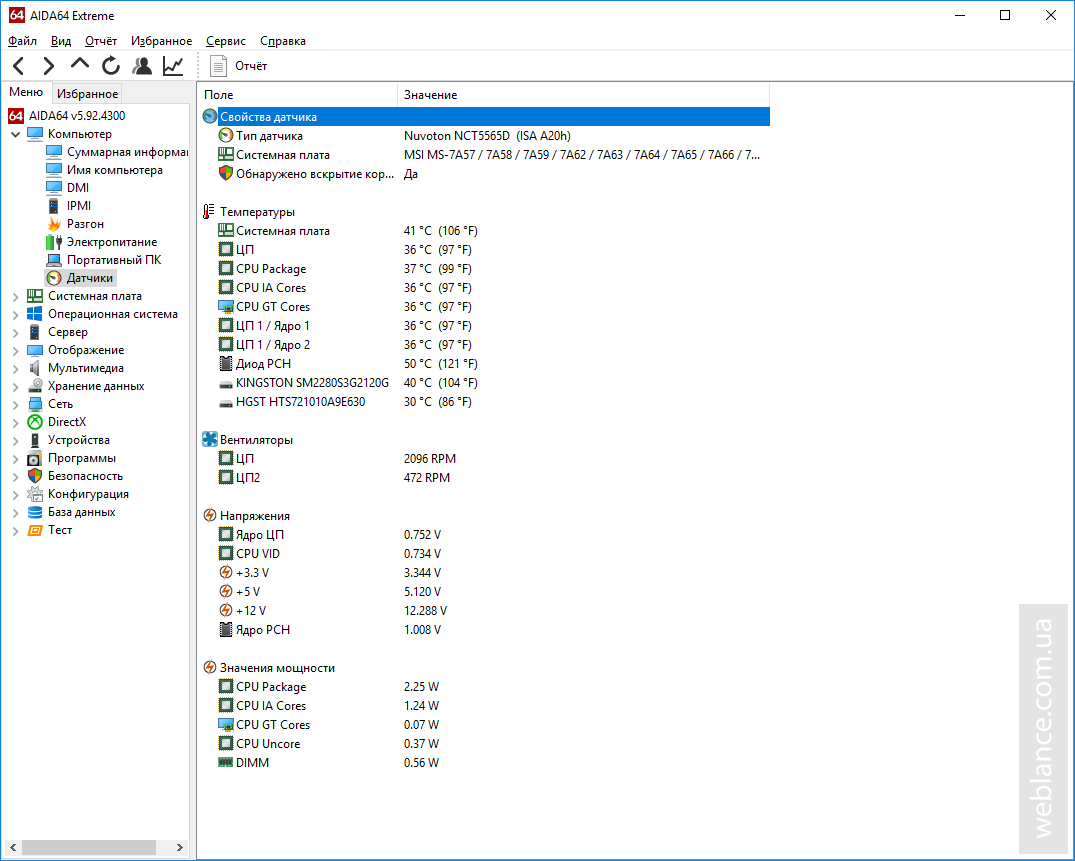Expand the Операционная система node
Screen dimensions: 1075x861
[x=16, y=315]
